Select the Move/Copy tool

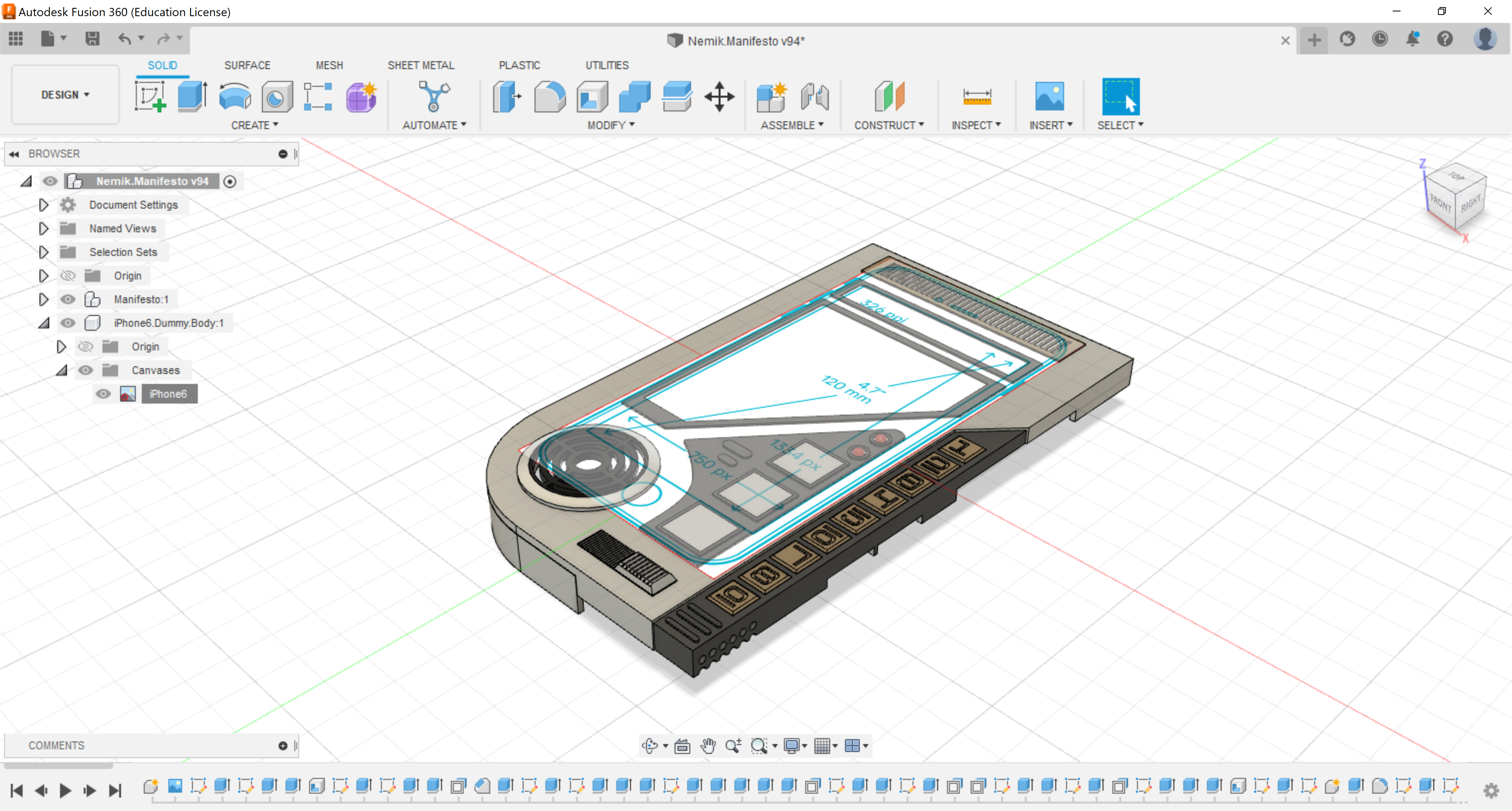point(719,97)
